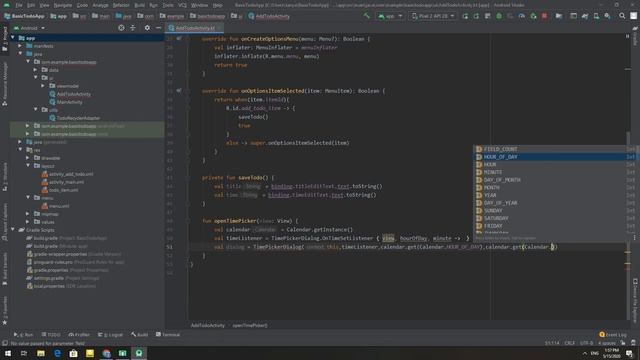Open gradle.properties file
This screenshot has width=640, height=360.
point(51,270)
